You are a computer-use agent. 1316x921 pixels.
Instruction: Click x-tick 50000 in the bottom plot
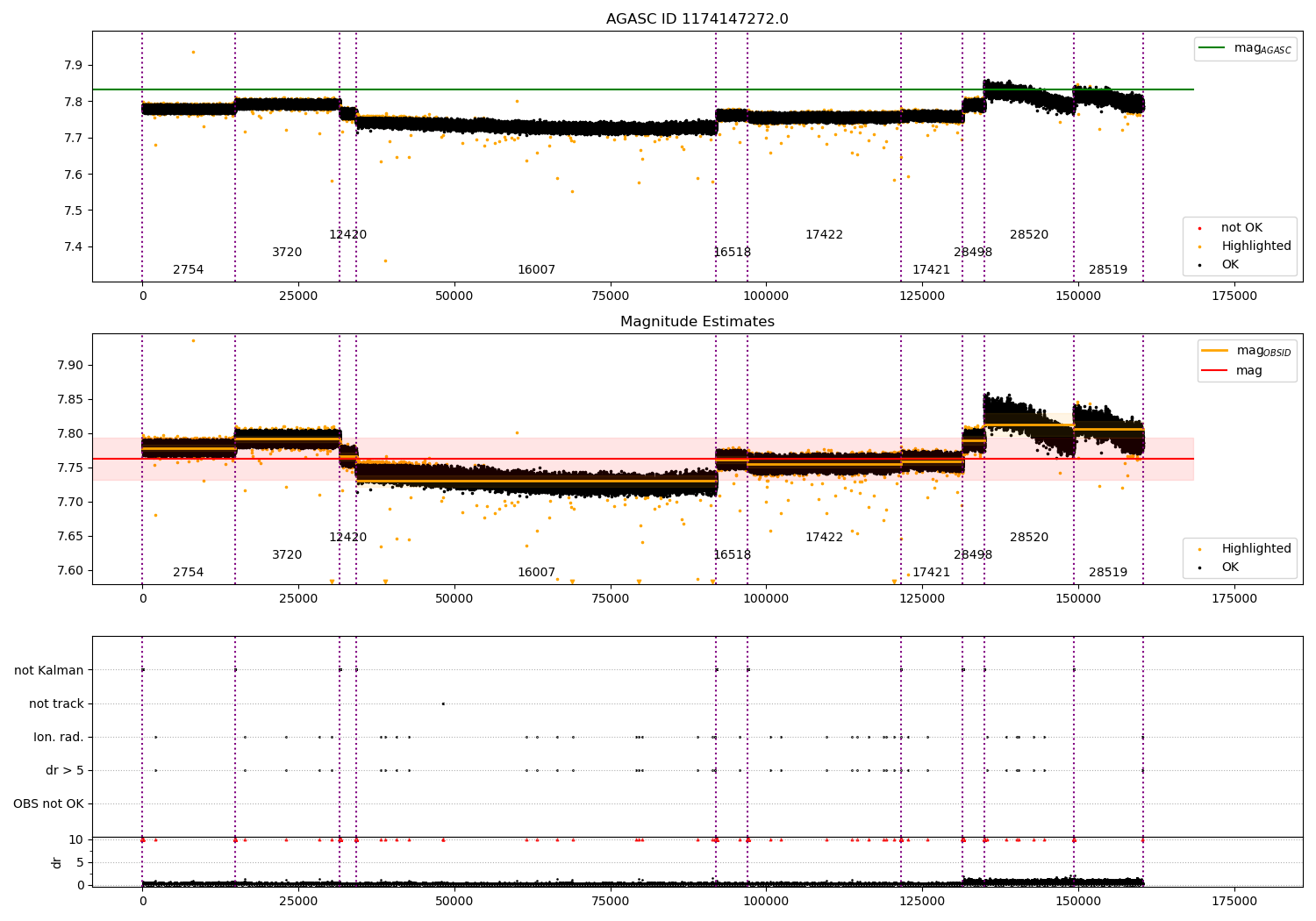point(454,902)
